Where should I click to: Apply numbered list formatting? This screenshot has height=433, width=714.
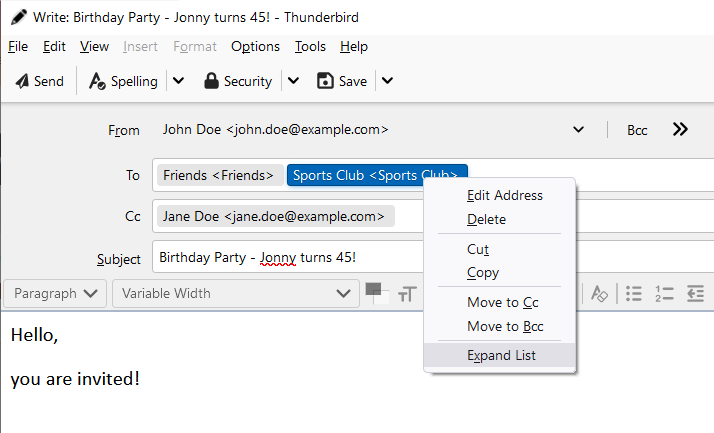(x=664, y=294)
